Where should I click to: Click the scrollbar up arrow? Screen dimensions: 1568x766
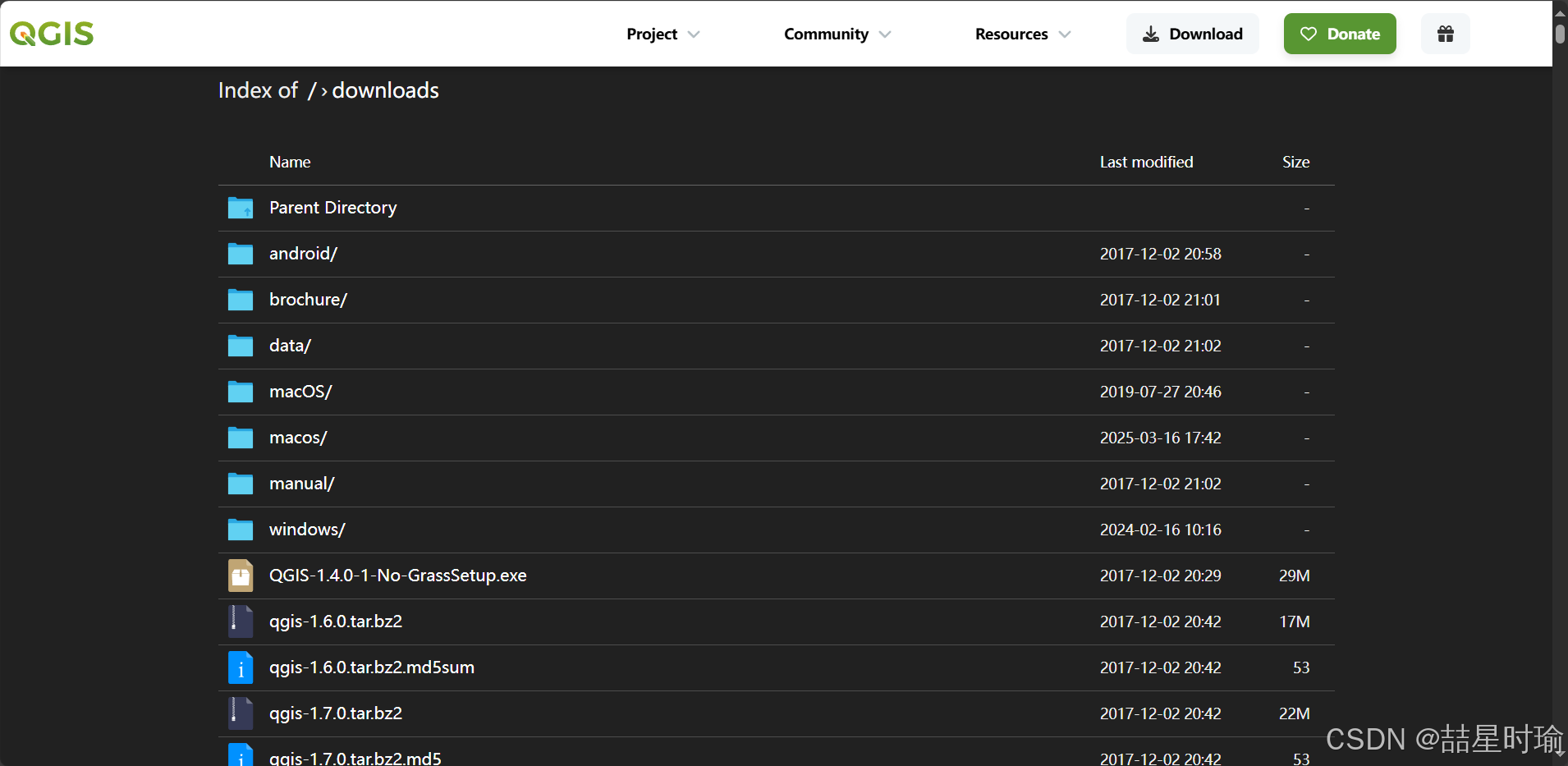pos(1560,12)
